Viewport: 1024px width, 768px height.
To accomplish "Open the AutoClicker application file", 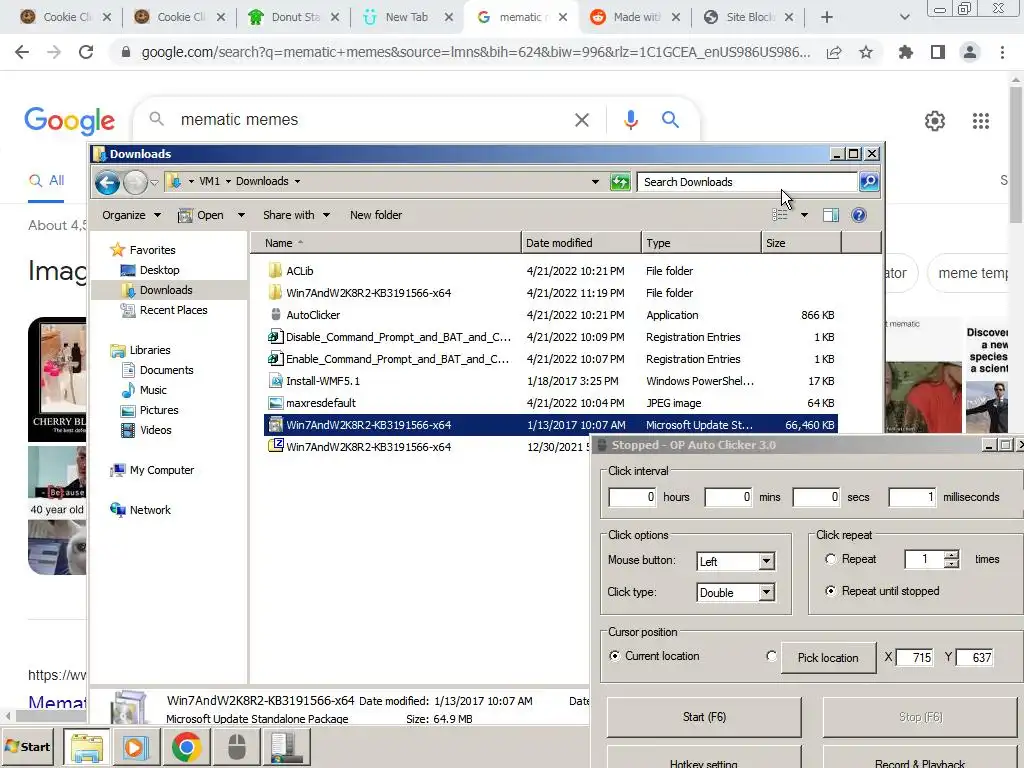I will (x=313, y=315).
